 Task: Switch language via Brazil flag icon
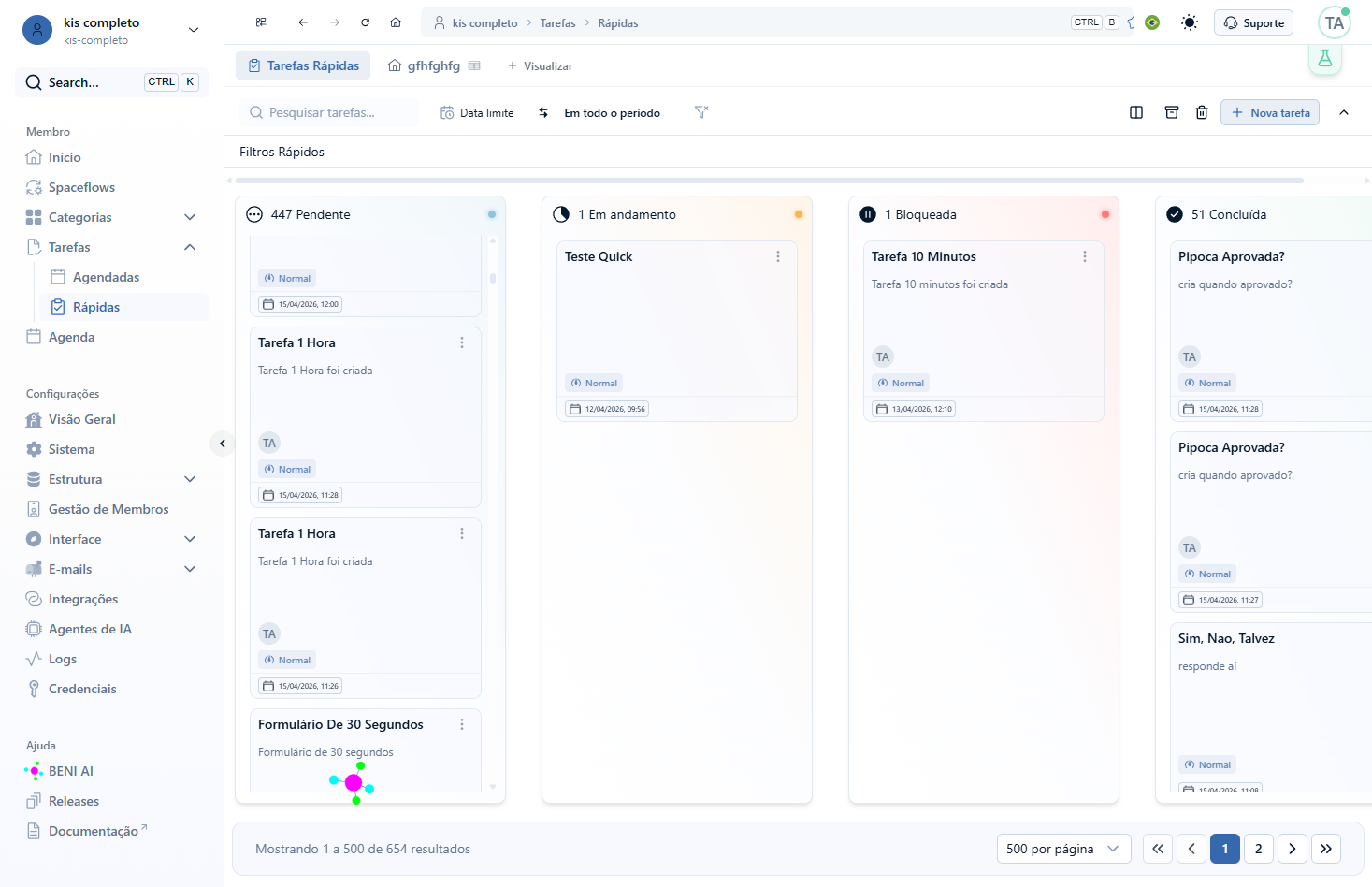pyautogui.click(x=1152, y=22)
